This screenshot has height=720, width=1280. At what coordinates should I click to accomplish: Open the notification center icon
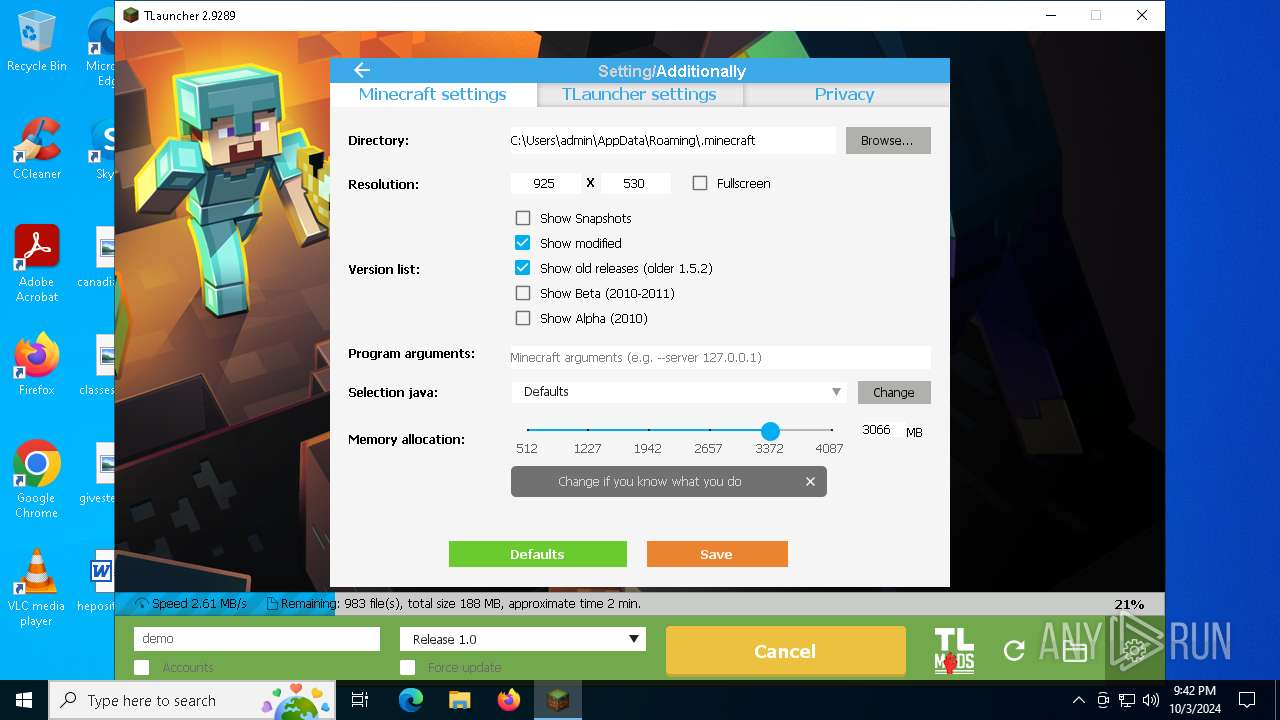(x=1247, y=700)
